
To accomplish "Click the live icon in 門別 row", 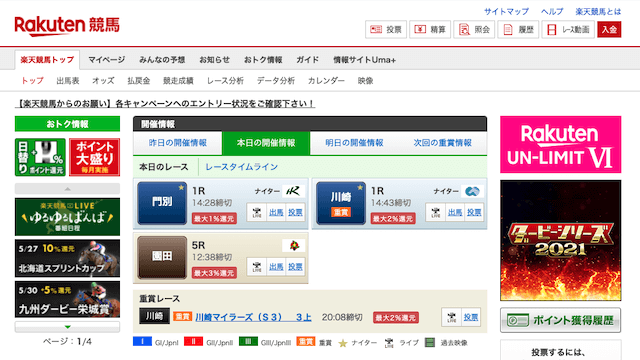I will [x=257, y=213].
